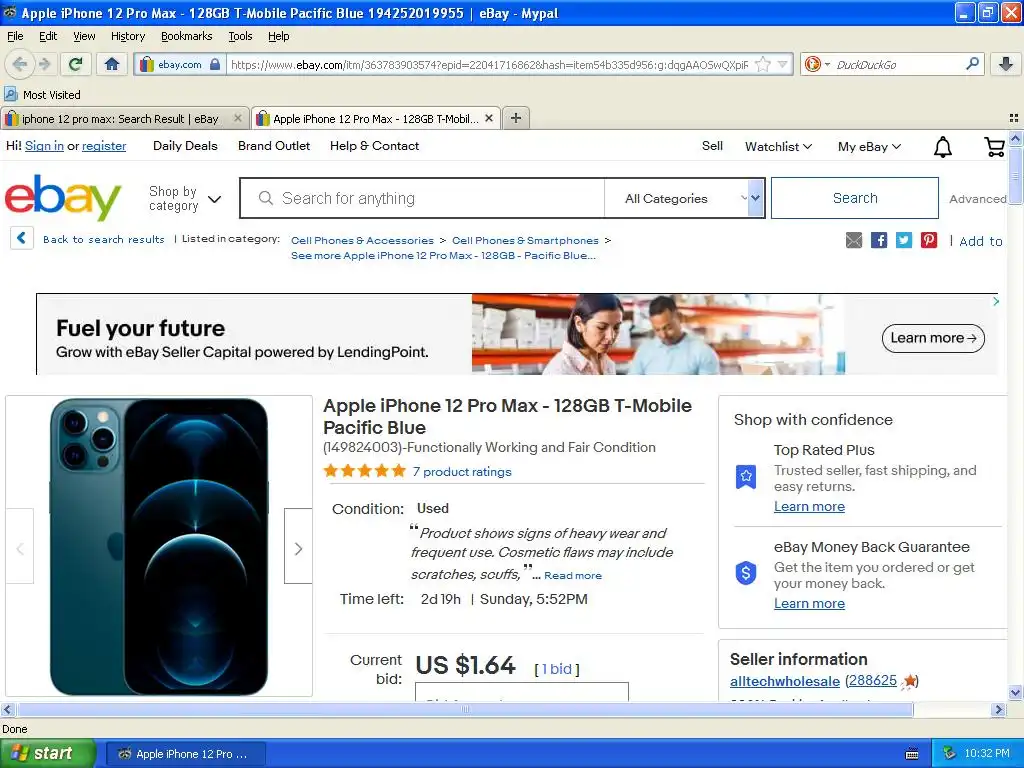Open the 1 bid link
Viewport: 1024px width, 768px height.
tap(557, 669)
